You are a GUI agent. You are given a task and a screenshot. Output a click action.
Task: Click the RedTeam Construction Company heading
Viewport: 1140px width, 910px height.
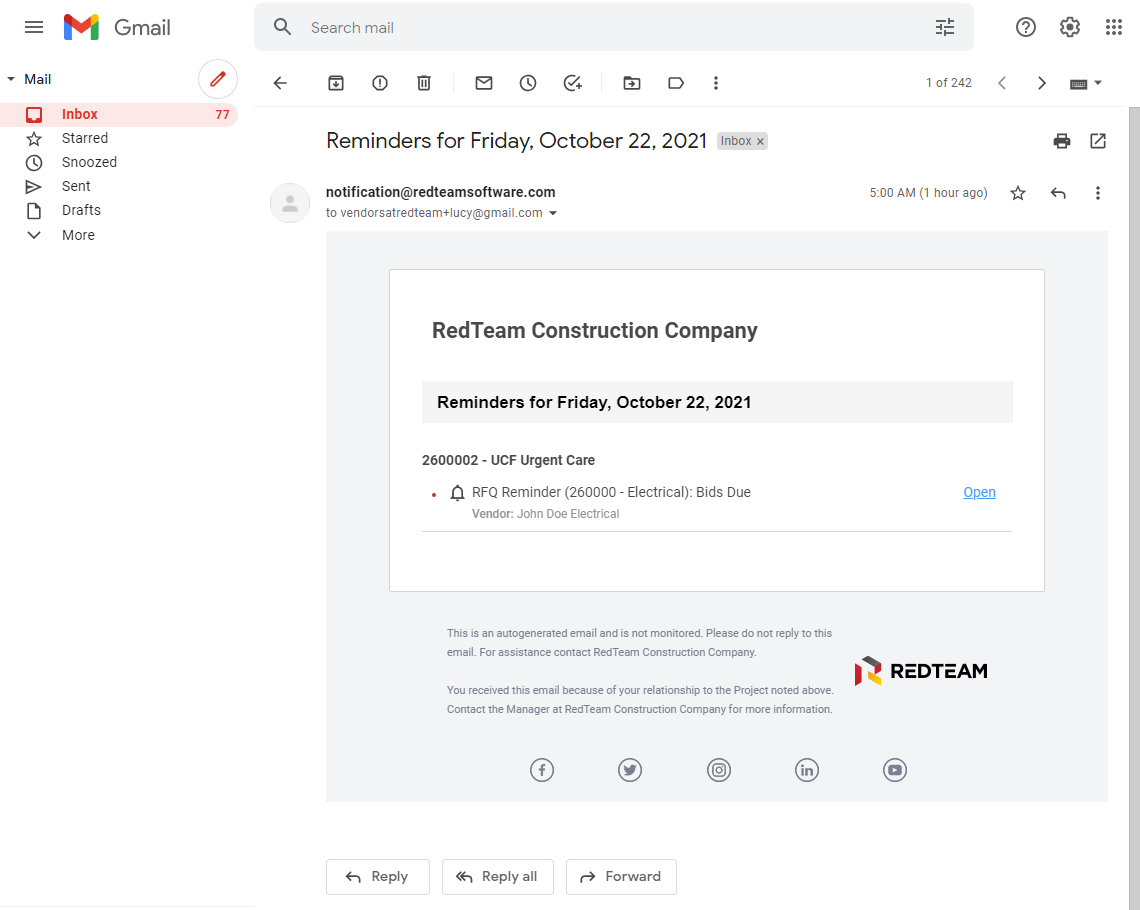click(595, 331)
